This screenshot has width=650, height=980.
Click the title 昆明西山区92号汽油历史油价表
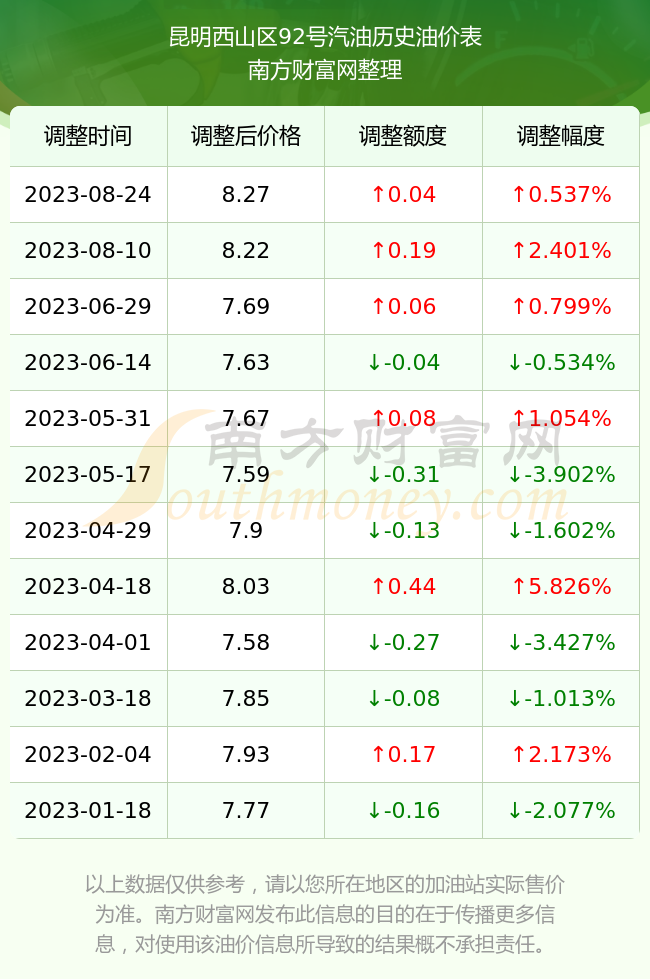coord(325,37)
